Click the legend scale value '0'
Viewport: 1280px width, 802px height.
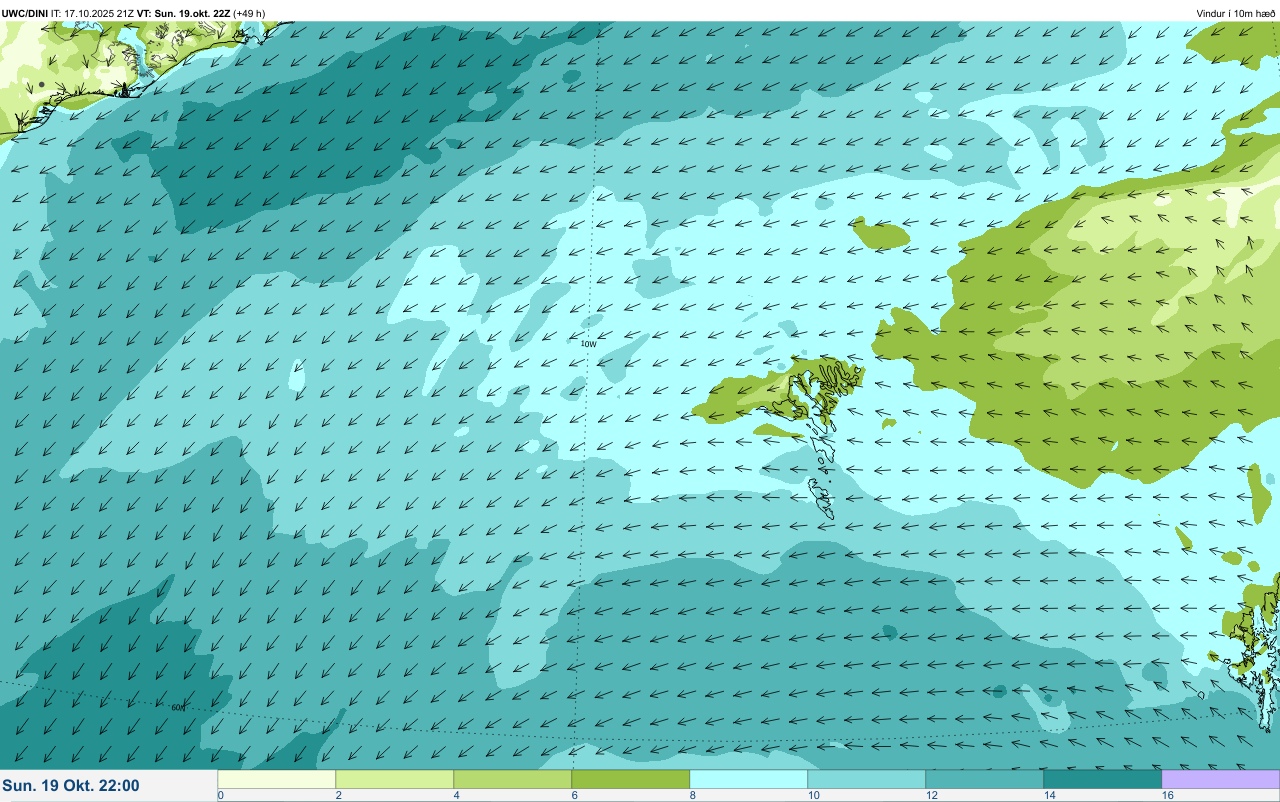(x=220, y=795)
